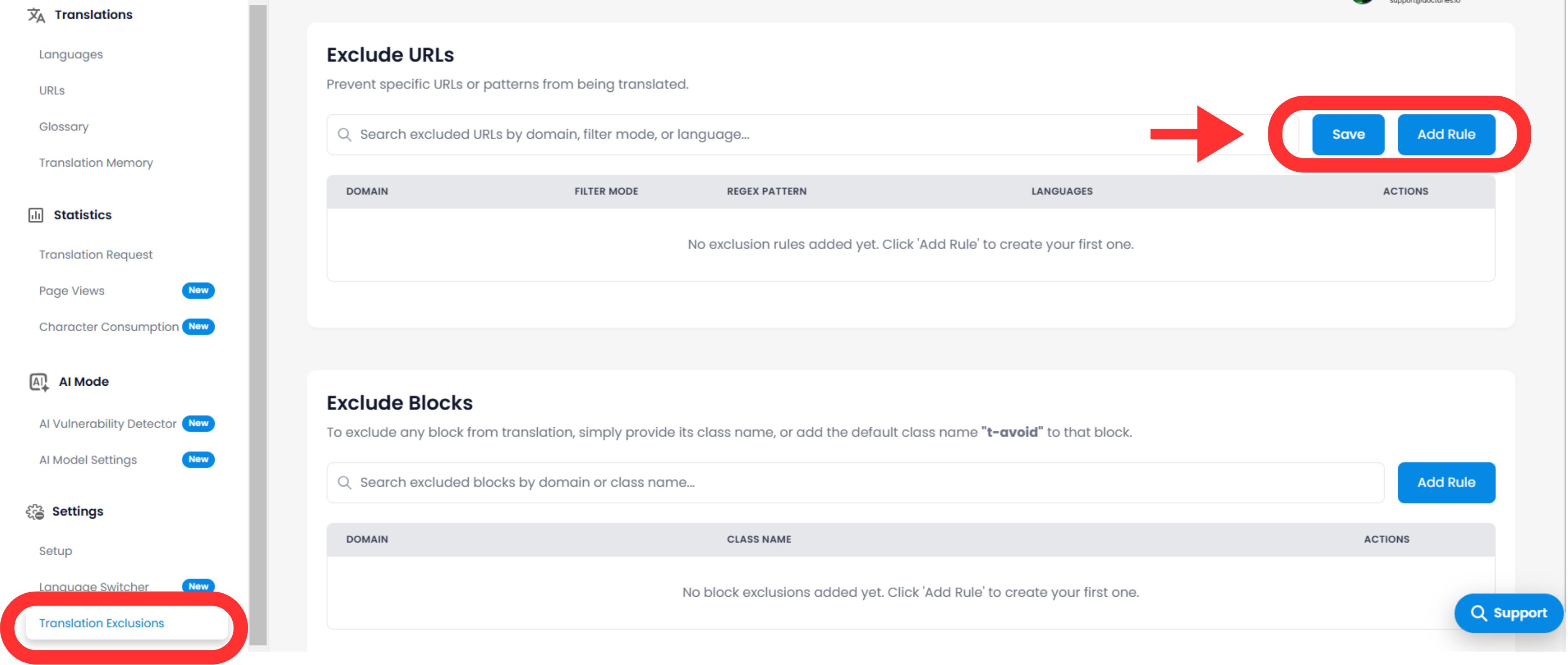1568x665 pixels.
Task: Click the AI Mode sparkle icon
Action: 38,381
